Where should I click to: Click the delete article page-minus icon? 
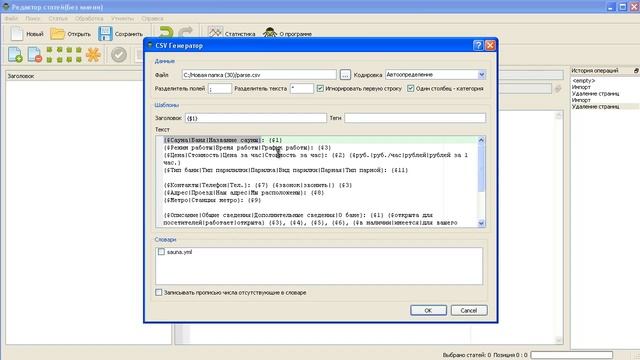[35, 55]
